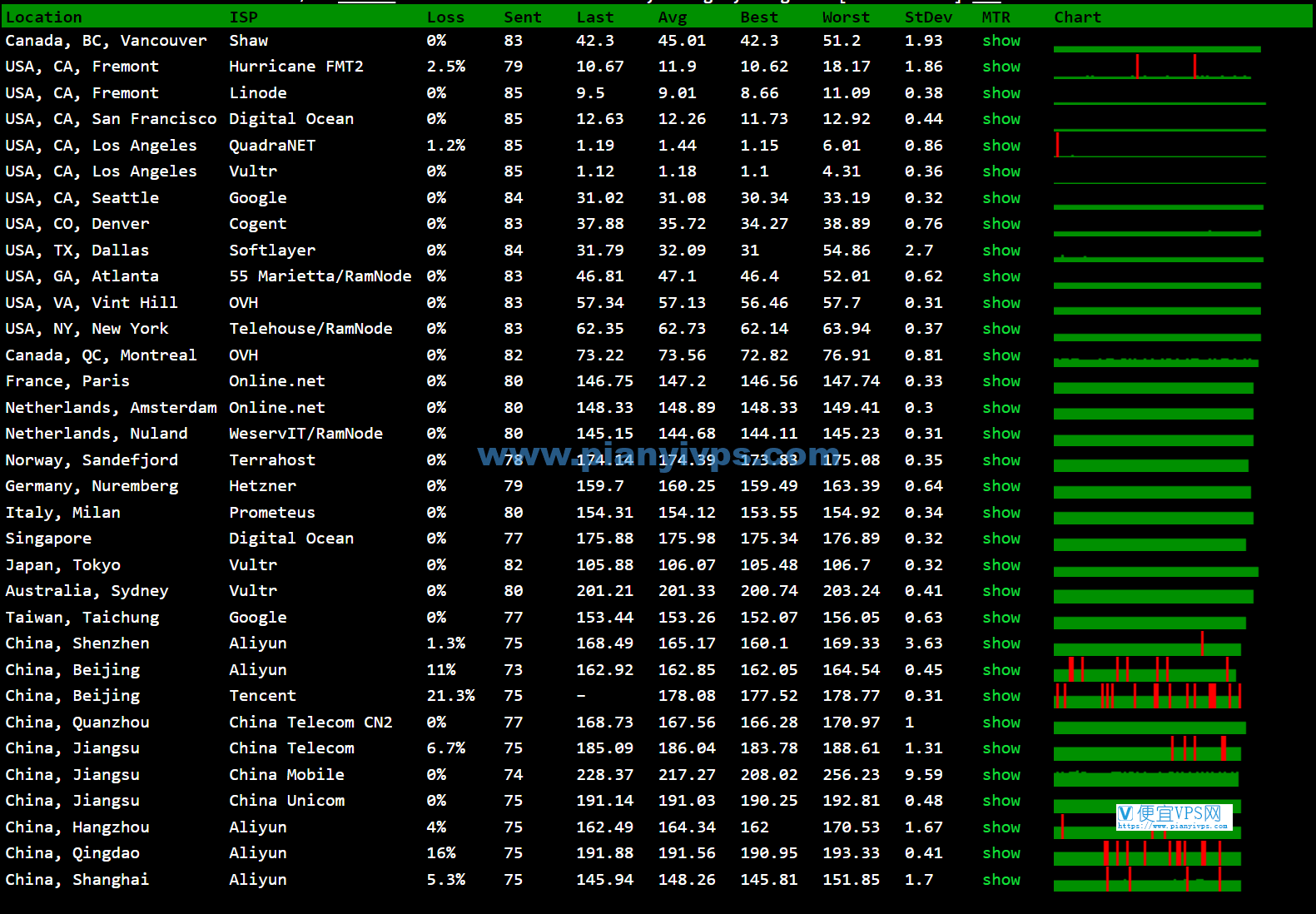This screenshot has width=1316, height=914.
Task: Click show for Quanzhou China Telecom CN2
Action: [x=1001, y=723]
